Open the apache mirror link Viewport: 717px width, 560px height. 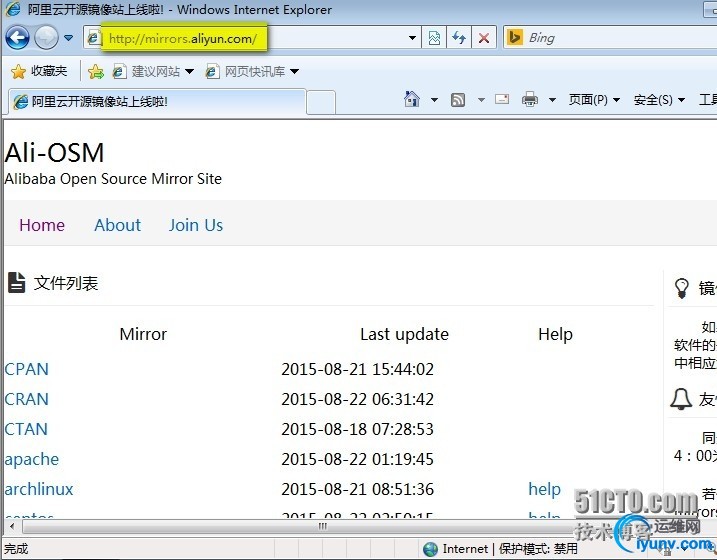32,459
